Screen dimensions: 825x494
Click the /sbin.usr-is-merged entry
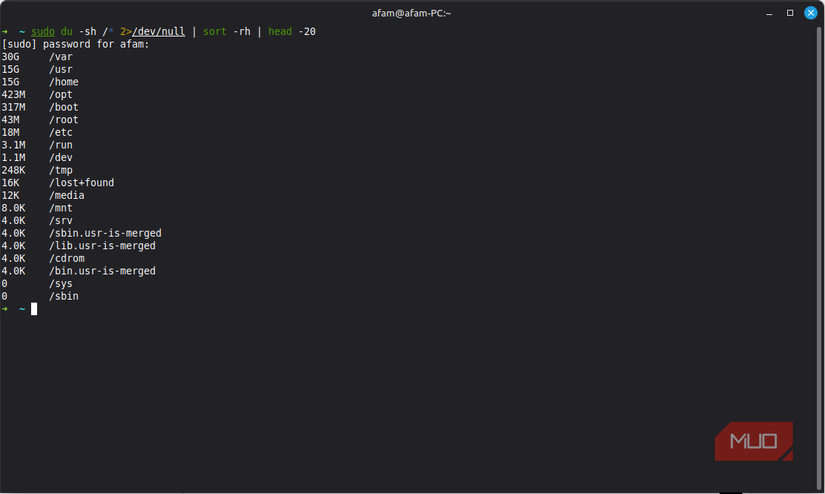[x=105, y=234]
